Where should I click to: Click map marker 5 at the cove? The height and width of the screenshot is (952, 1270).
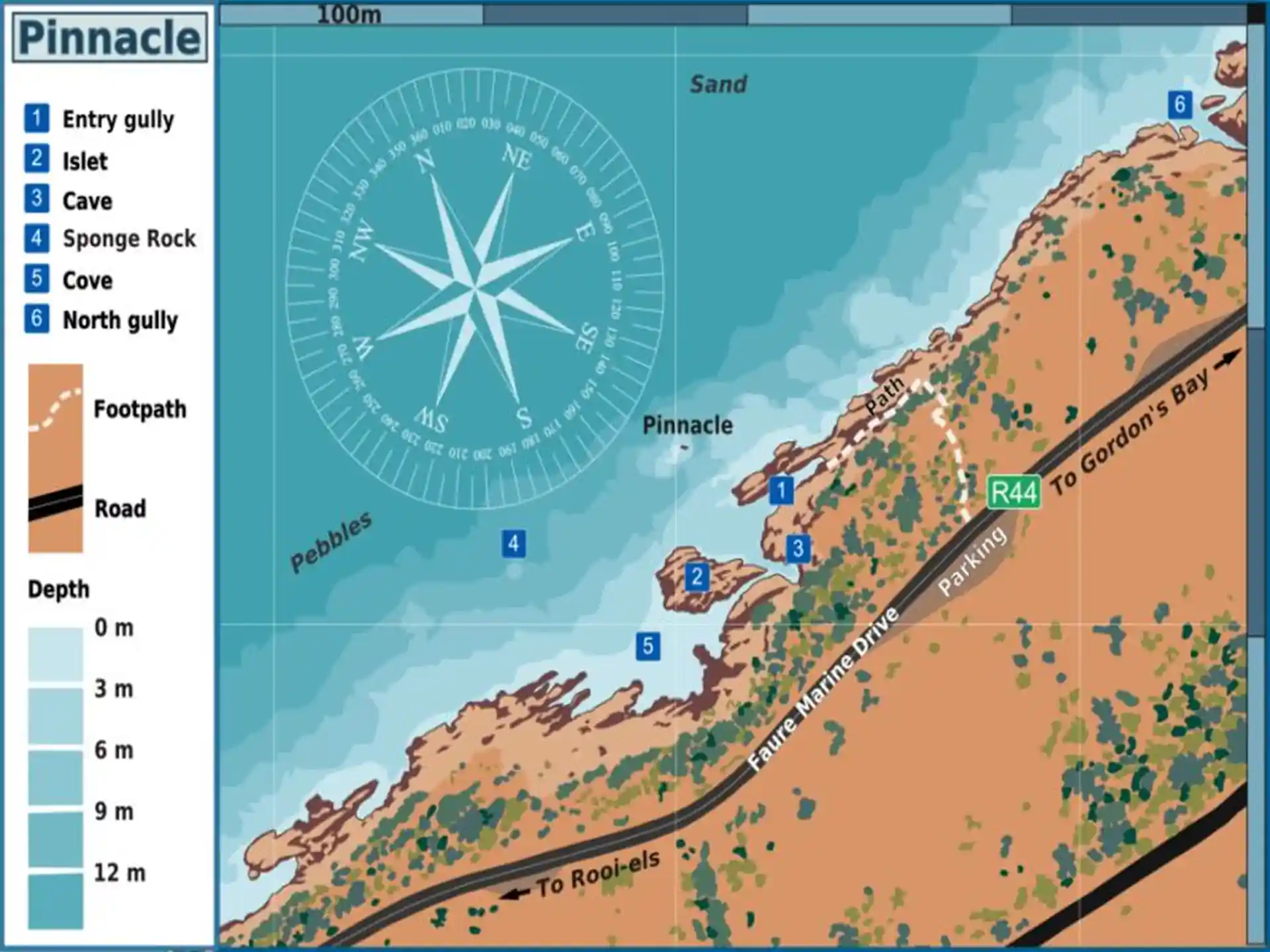pos(648,646)
